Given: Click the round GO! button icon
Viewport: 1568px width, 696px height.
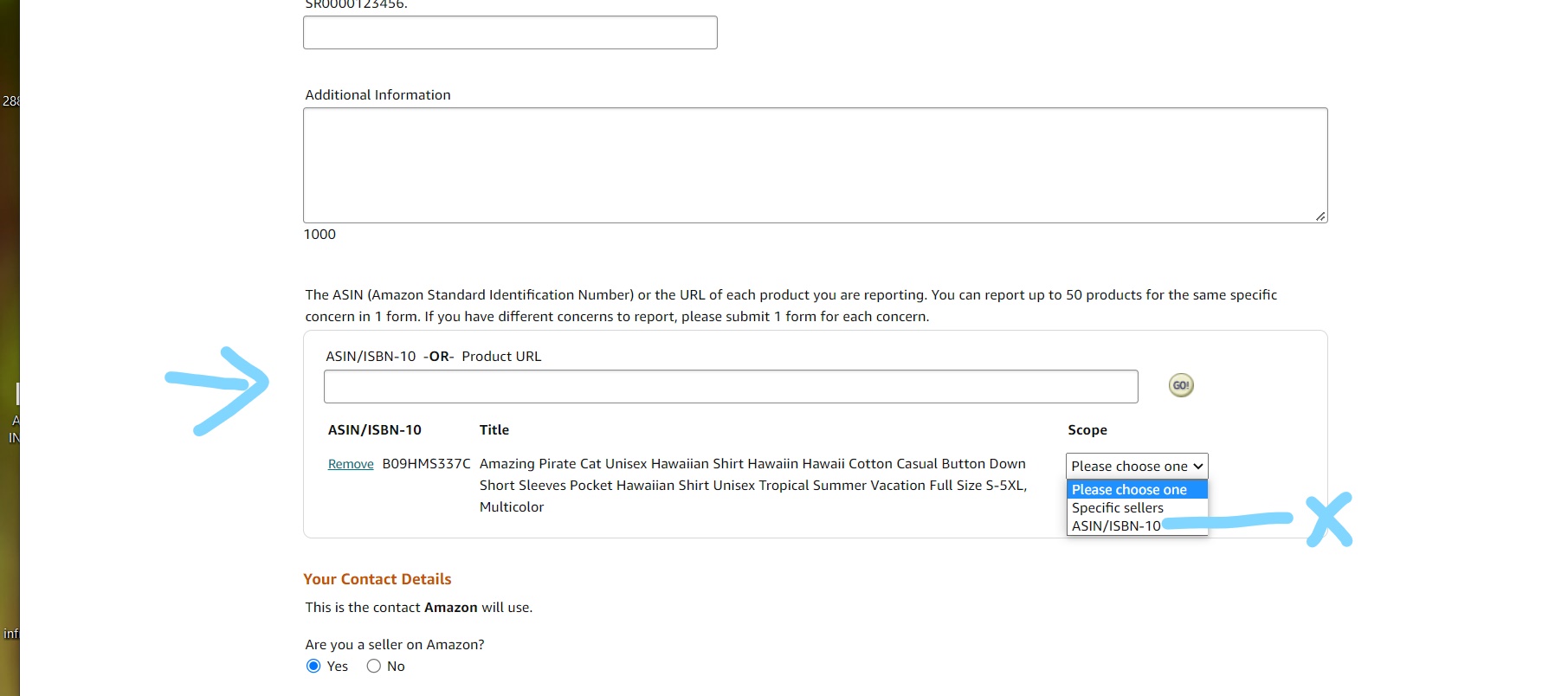Looking at the screenshot, I should coord(1181,385).
